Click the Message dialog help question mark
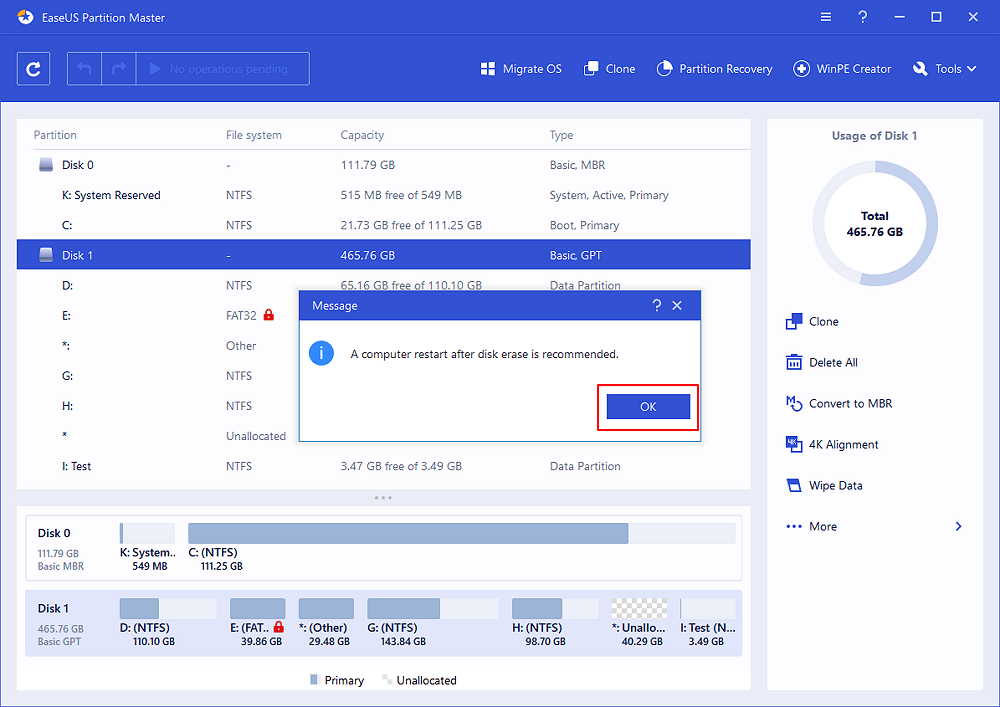This screenshot has width=1000, height=707. (x=657, y=305)
